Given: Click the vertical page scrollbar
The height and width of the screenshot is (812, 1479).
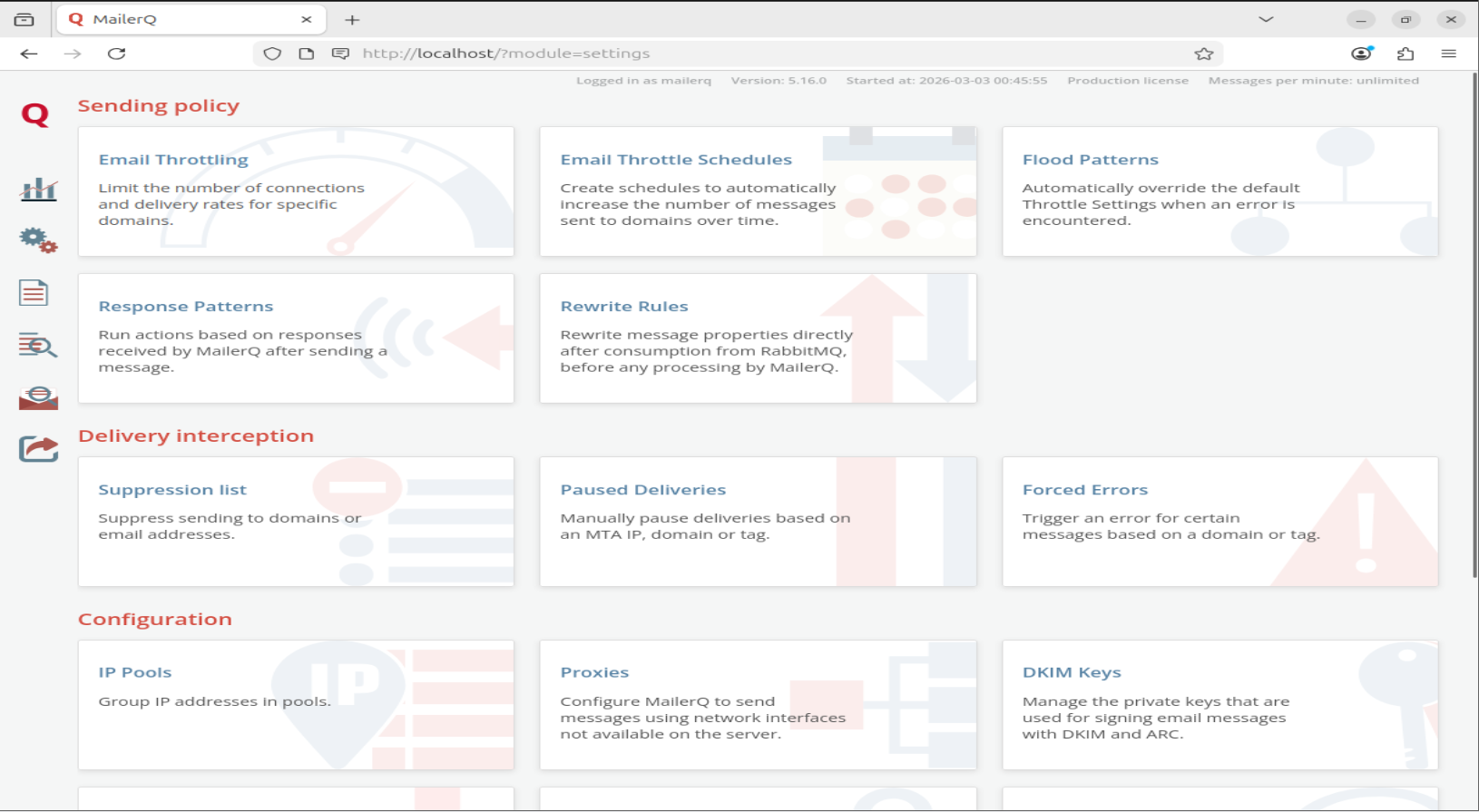Looking at the screenshot, I should (1474, 325).
